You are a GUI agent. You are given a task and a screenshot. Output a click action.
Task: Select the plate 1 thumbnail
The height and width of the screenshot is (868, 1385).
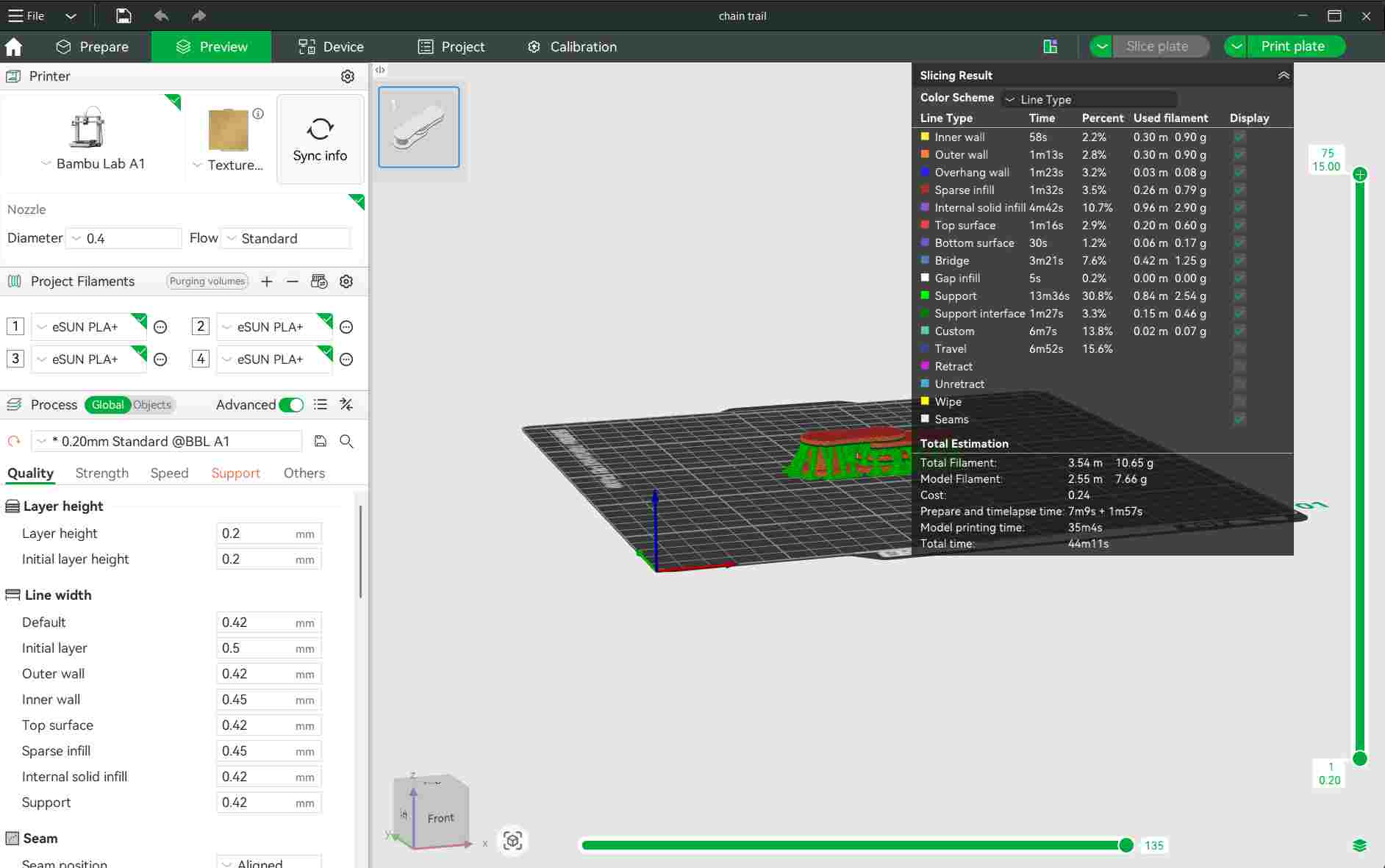419,127
